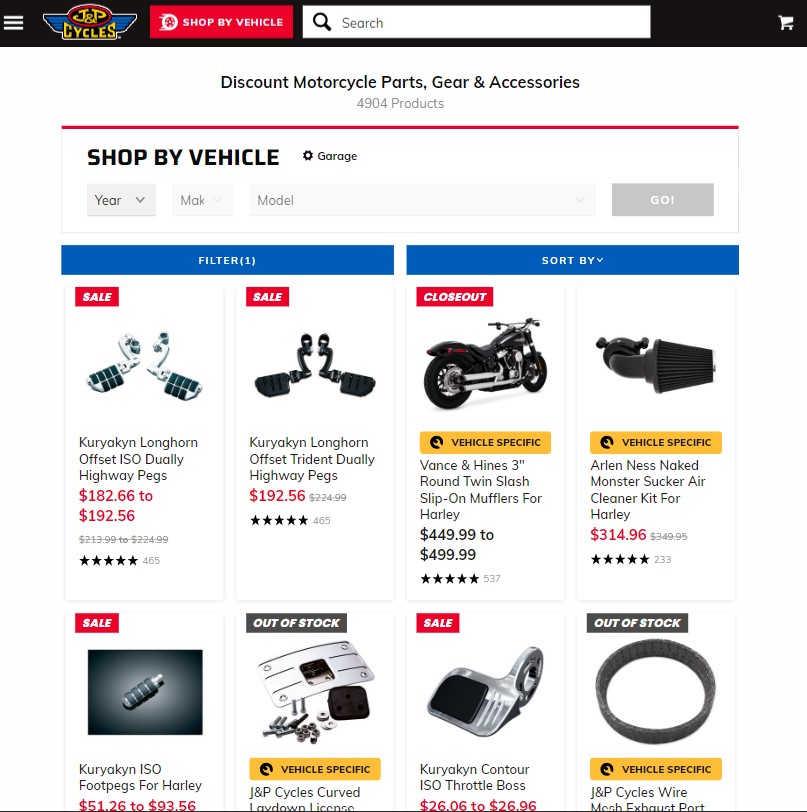
Task: Expand the Make dropdown
Action: pyautogui.click(x=203, y=200)
